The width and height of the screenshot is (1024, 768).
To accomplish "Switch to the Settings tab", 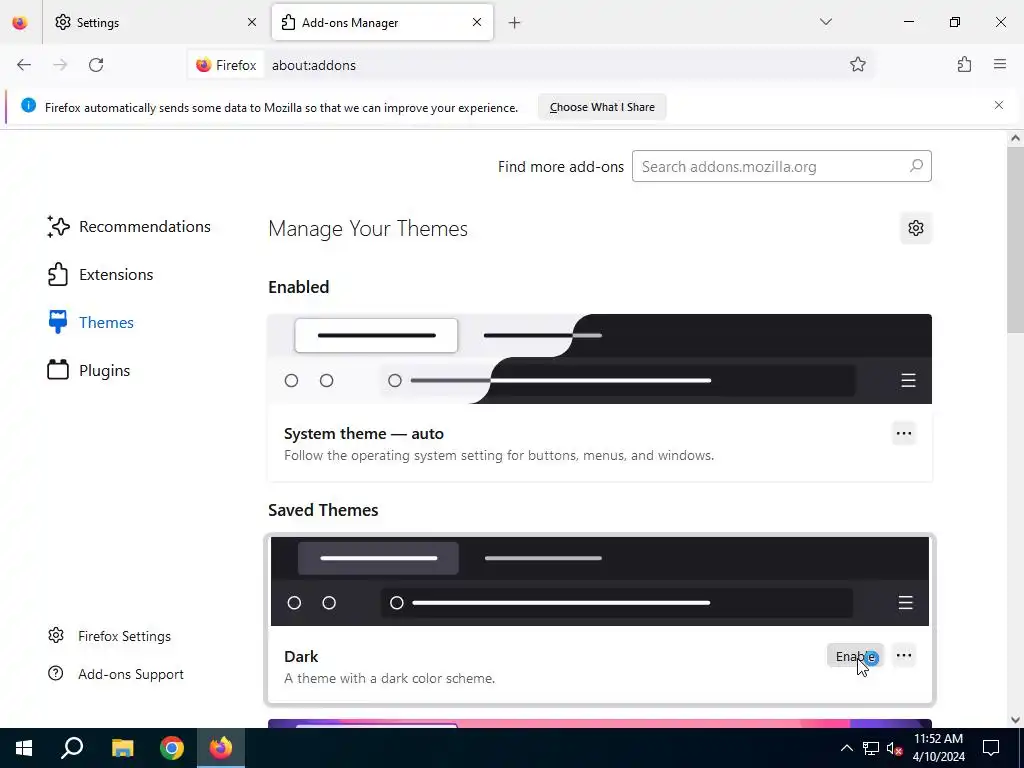I will coord(155,22).
